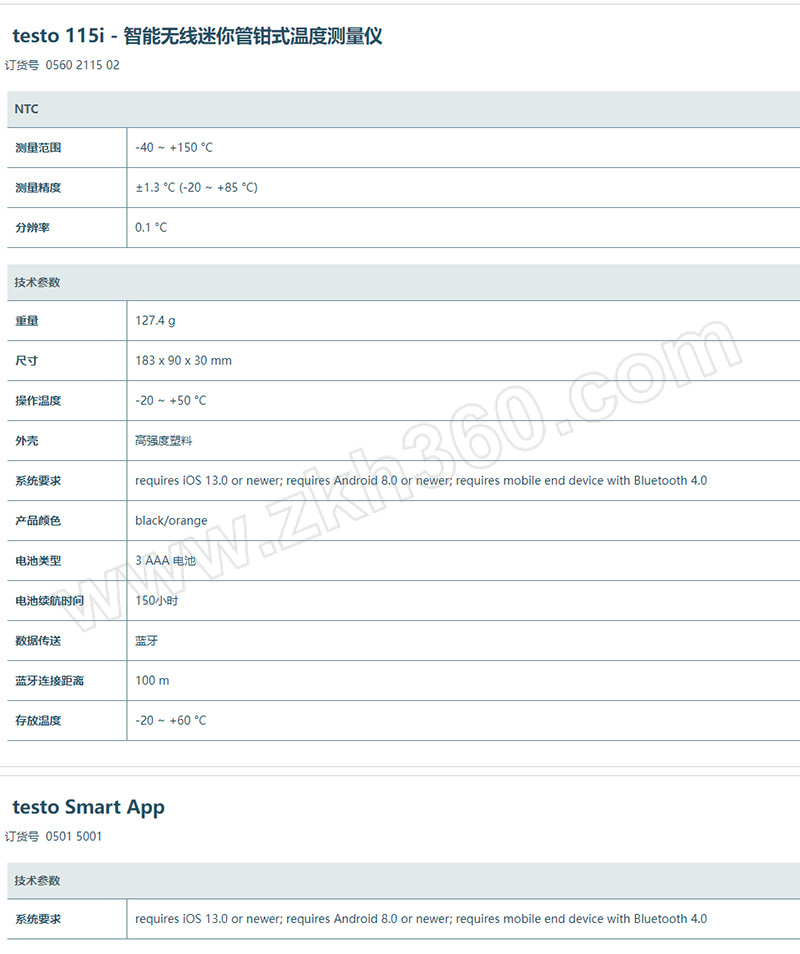Select the 150小时 battery life value
Screen dimensions: 800x954
[156, 601]
